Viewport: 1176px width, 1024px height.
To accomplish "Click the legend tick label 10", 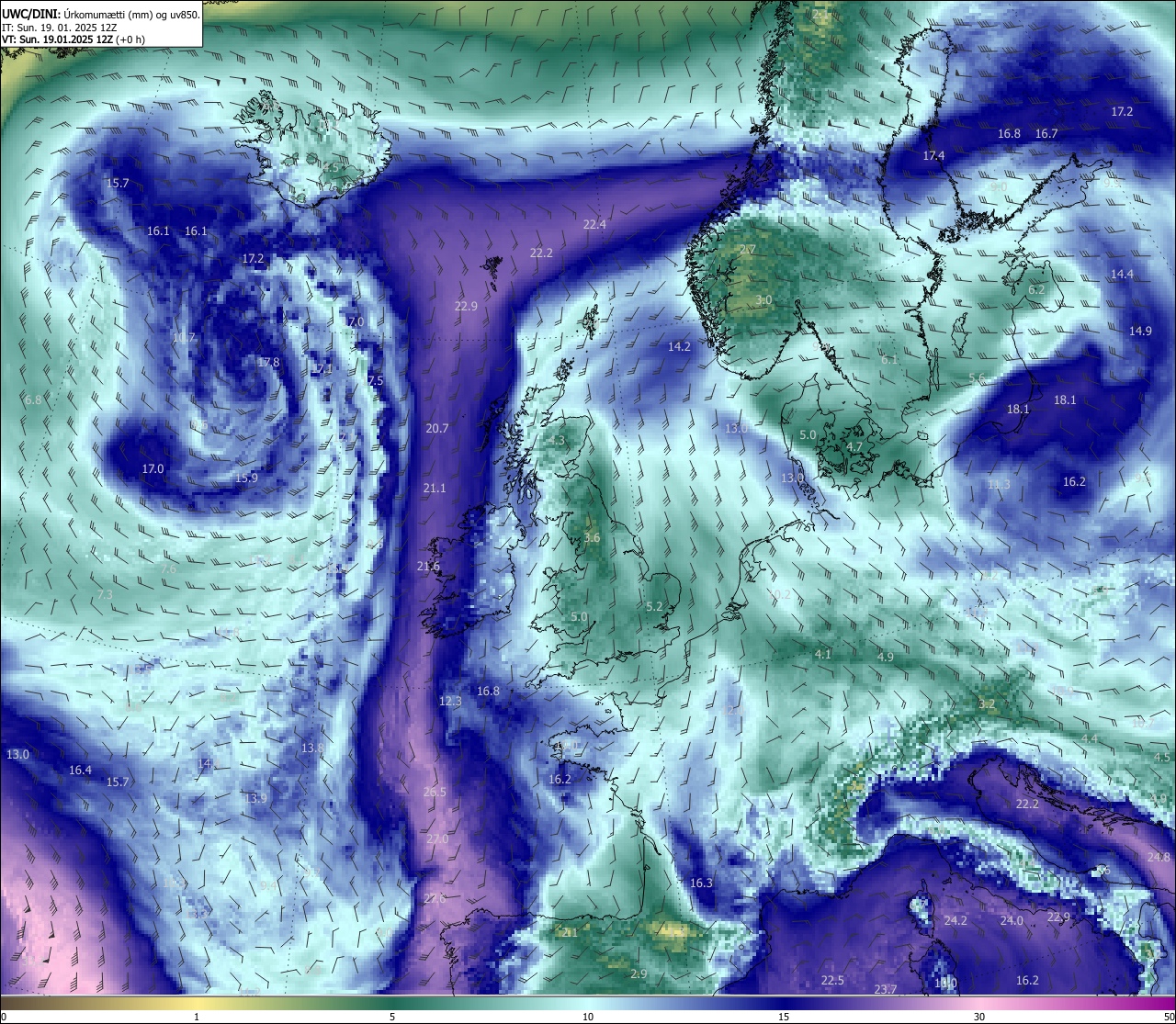I will [x=588, y=1016].
